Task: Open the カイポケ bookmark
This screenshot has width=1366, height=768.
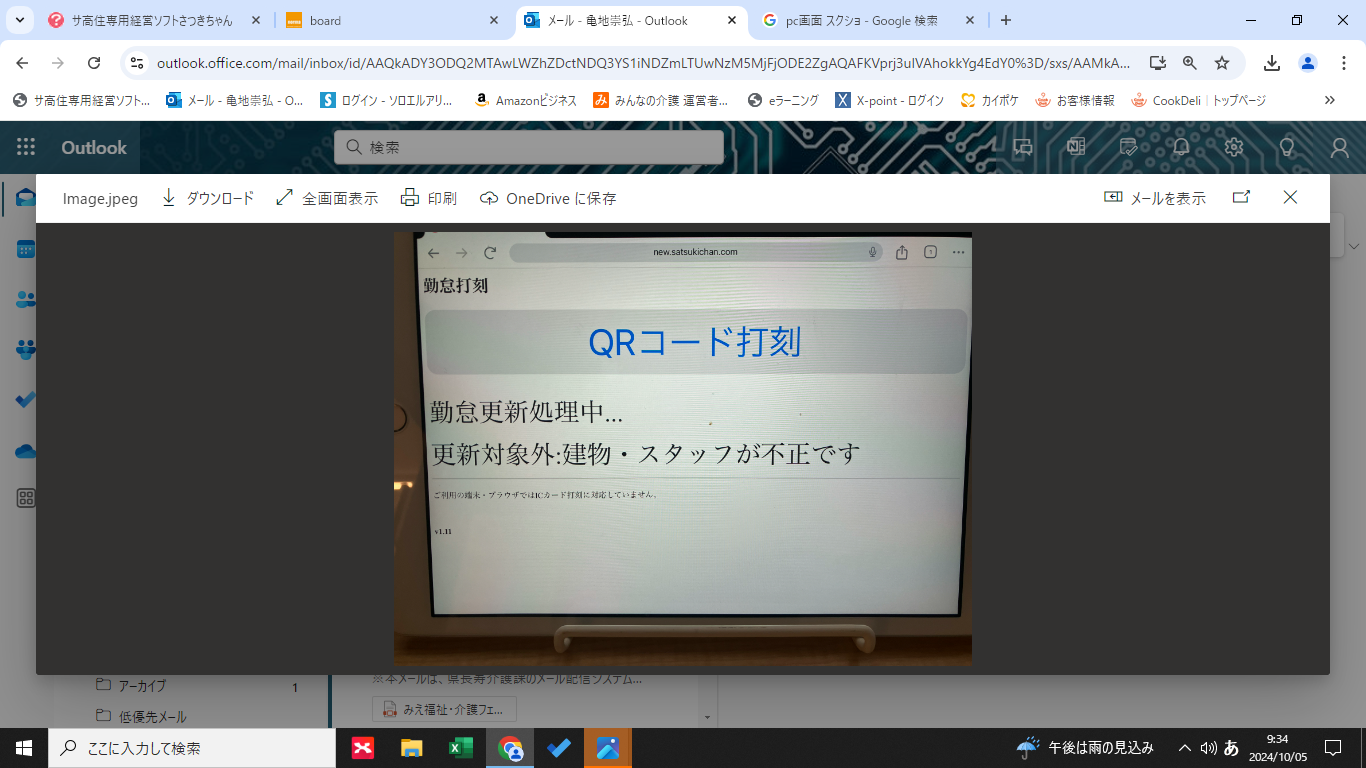Action: (989, 100)
